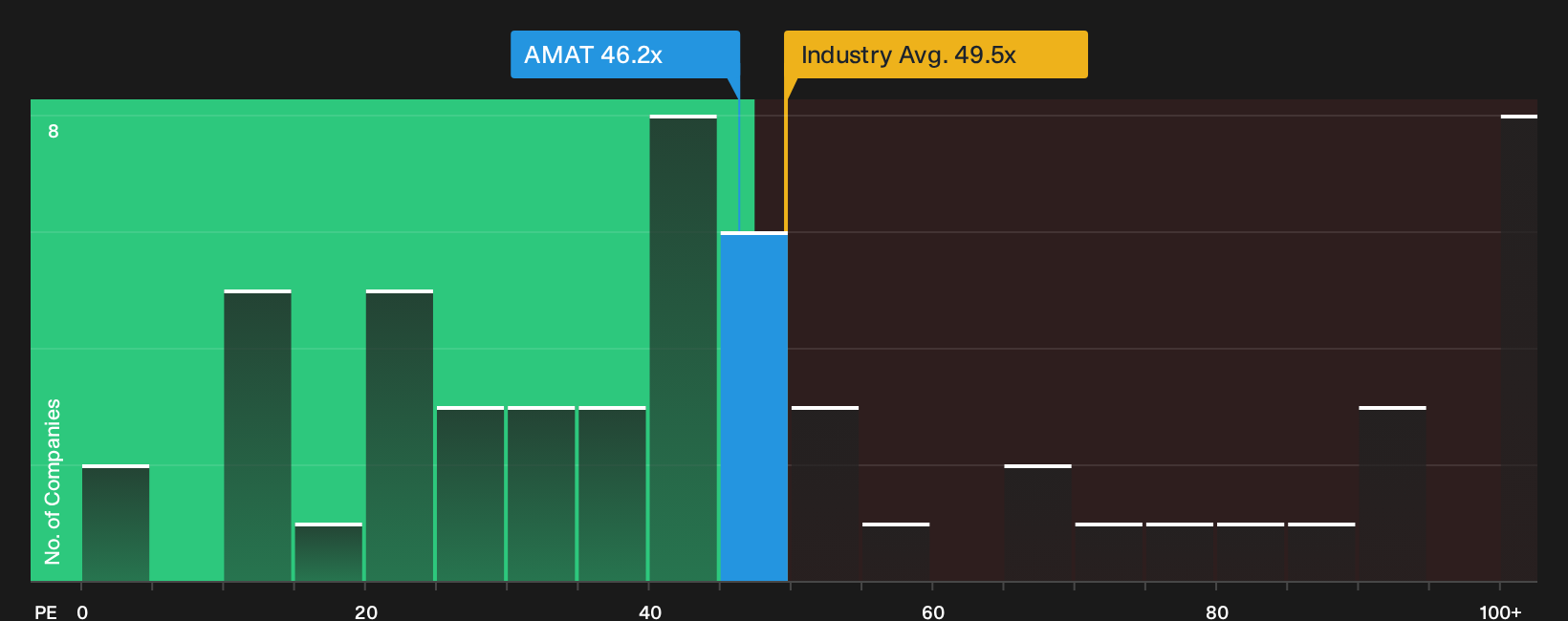This screenshot has width=1568, height=621.
Task: Select the bar at PE 30–35
Action: click(x=541, y=494)
